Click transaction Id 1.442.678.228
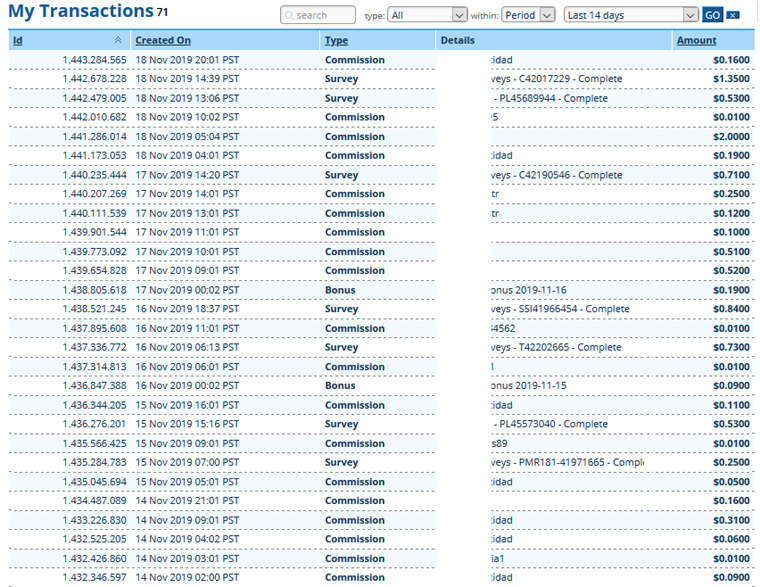 click(94, 79)
